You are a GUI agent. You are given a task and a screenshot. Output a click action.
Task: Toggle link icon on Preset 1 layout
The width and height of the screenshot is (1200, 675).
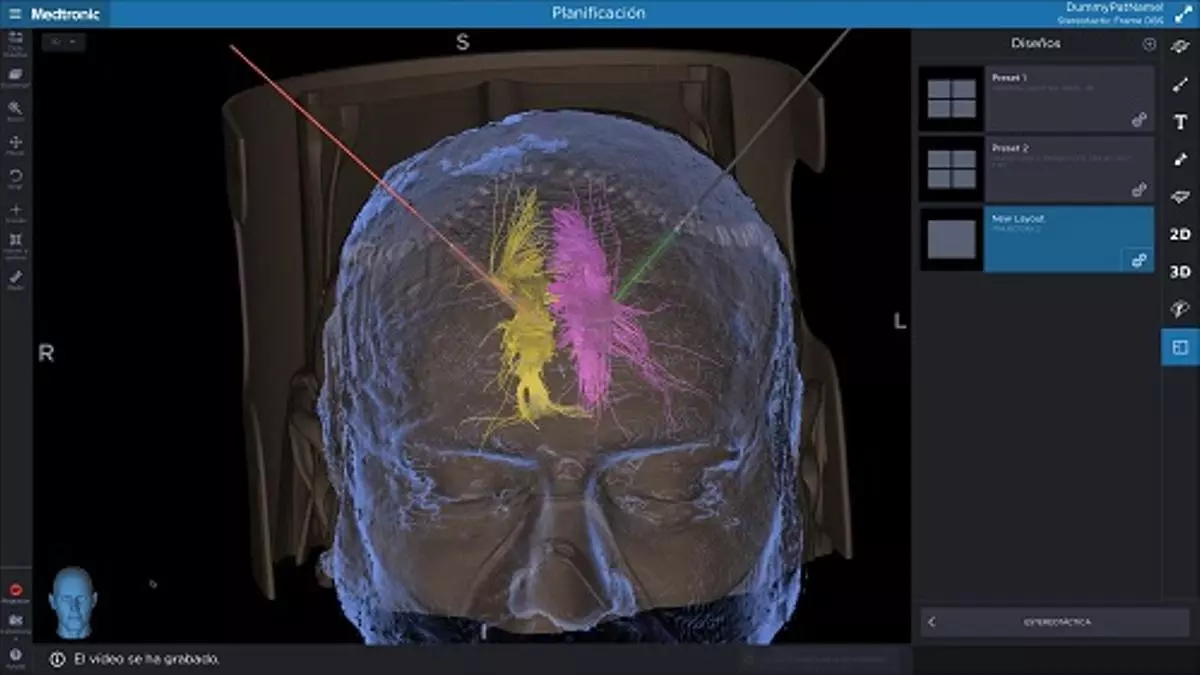click(1138, 120)
